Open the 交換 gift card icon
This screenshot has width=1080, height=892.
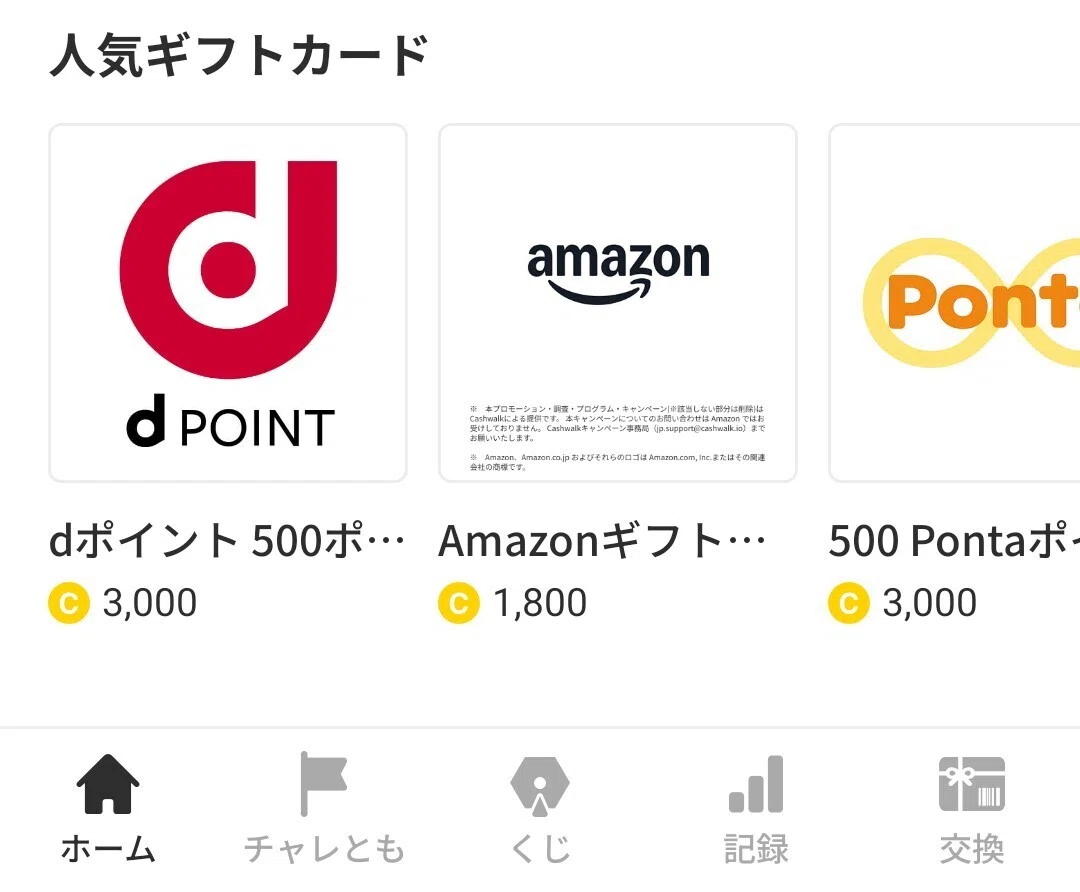coord(972,784)
